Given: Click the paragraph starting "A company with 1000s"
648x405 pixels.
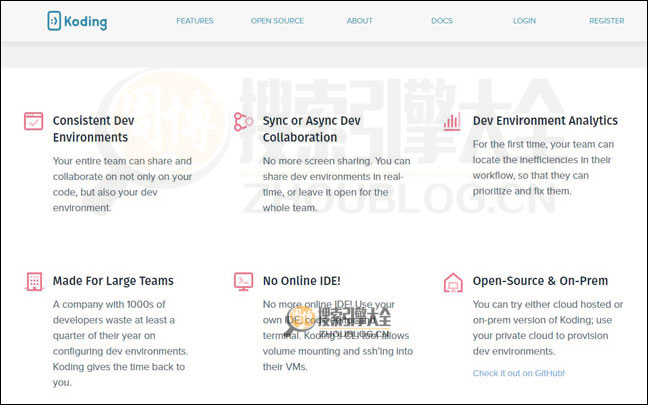Looking at the screenshot, I should tap(120, 343).
